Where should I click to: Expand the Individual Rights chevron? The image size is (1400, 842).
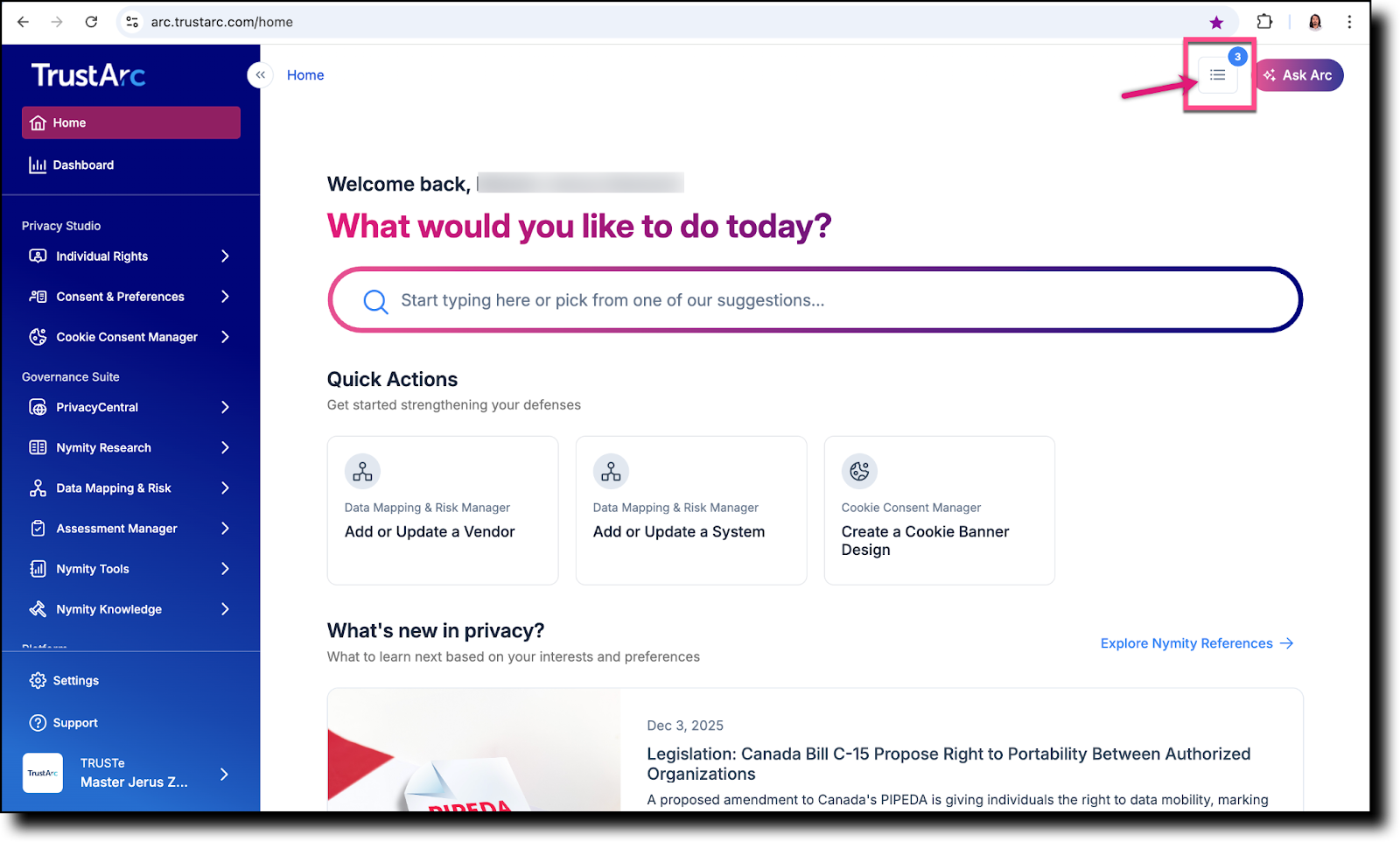tap(225, 256)
